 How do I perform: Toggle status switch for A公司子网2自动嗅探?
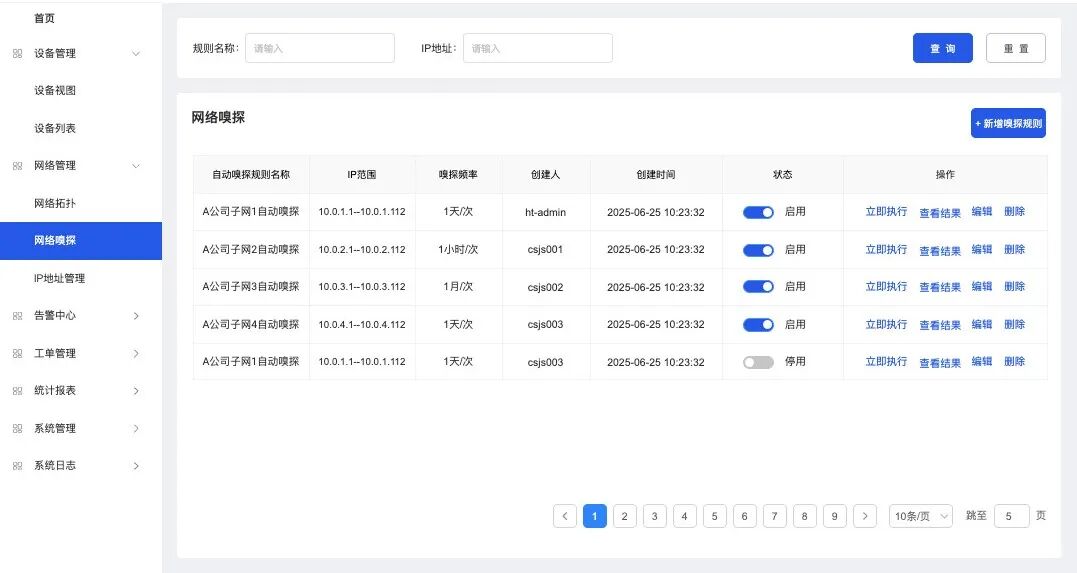758,250
